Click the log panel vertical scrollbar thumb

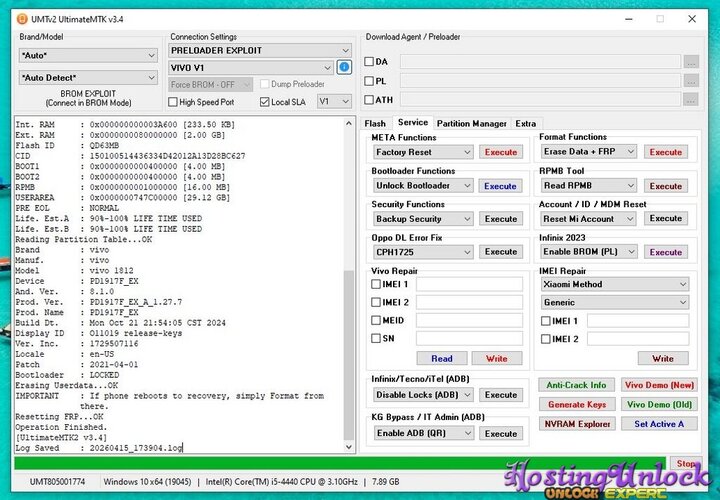(349, 355)
